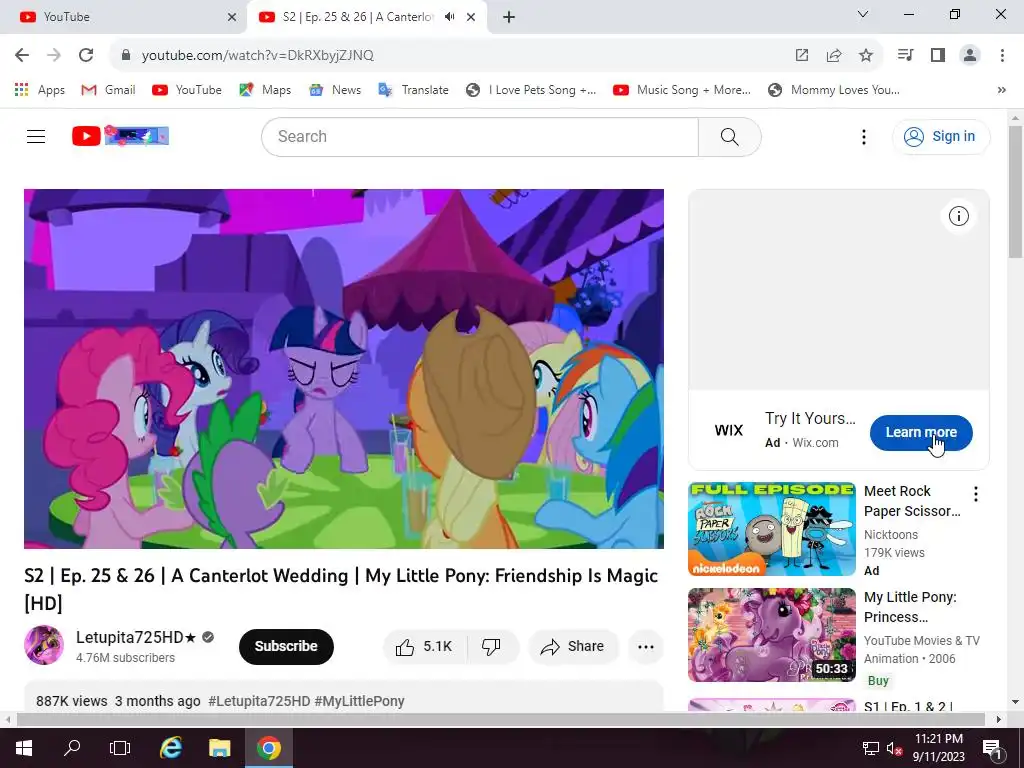Screen dimensions: 1024x768
Task: Switch to the first YouTube tab
Action: (123, 17)
